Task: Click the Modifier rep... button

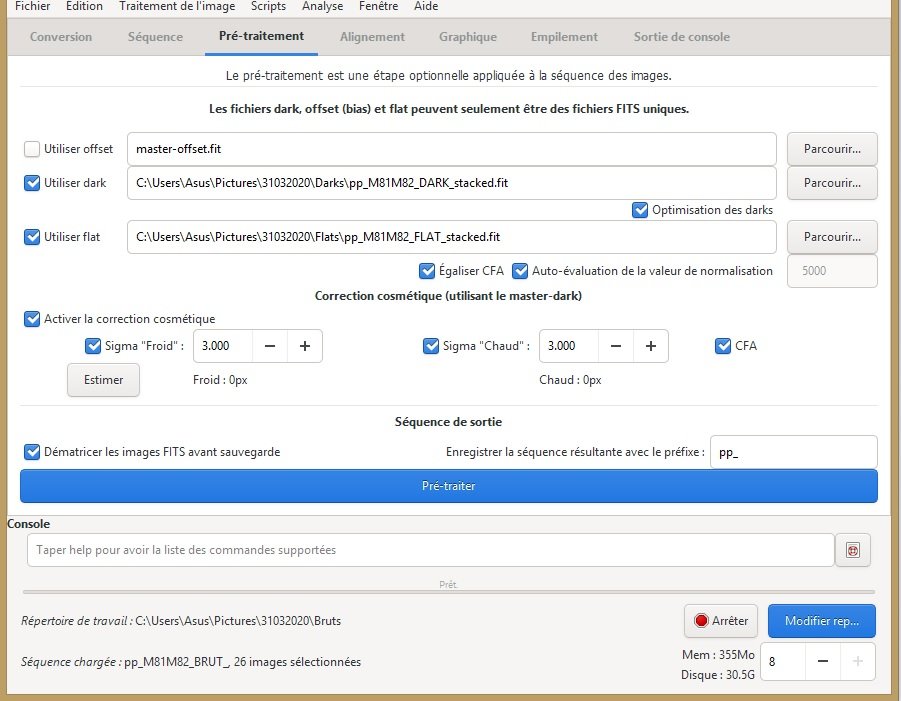Action: pos(822,621)
